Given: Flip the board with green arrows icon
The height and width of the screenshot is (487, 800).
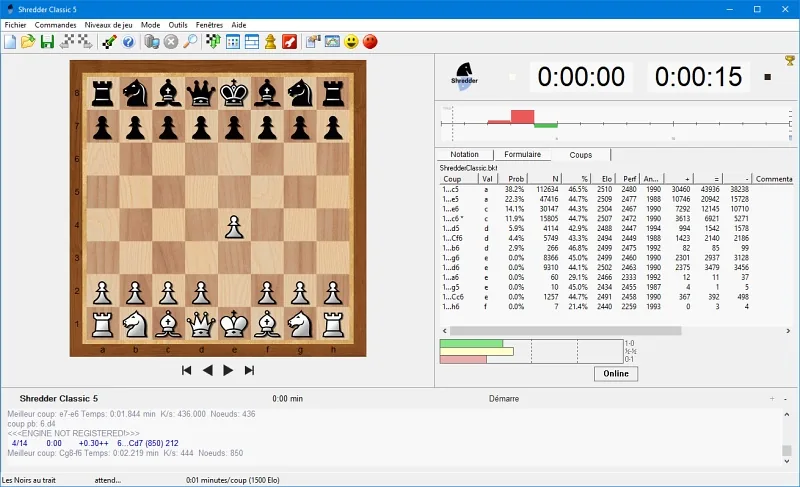Looking at the screenshot, I should pos(213,42).
